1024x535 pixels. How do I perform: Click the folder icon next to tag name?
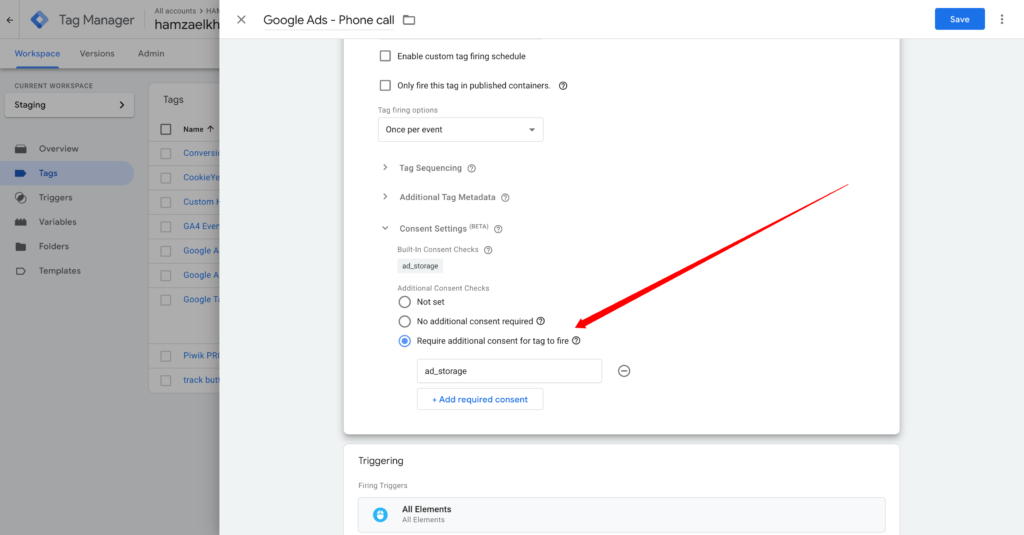tap(408, 20)
